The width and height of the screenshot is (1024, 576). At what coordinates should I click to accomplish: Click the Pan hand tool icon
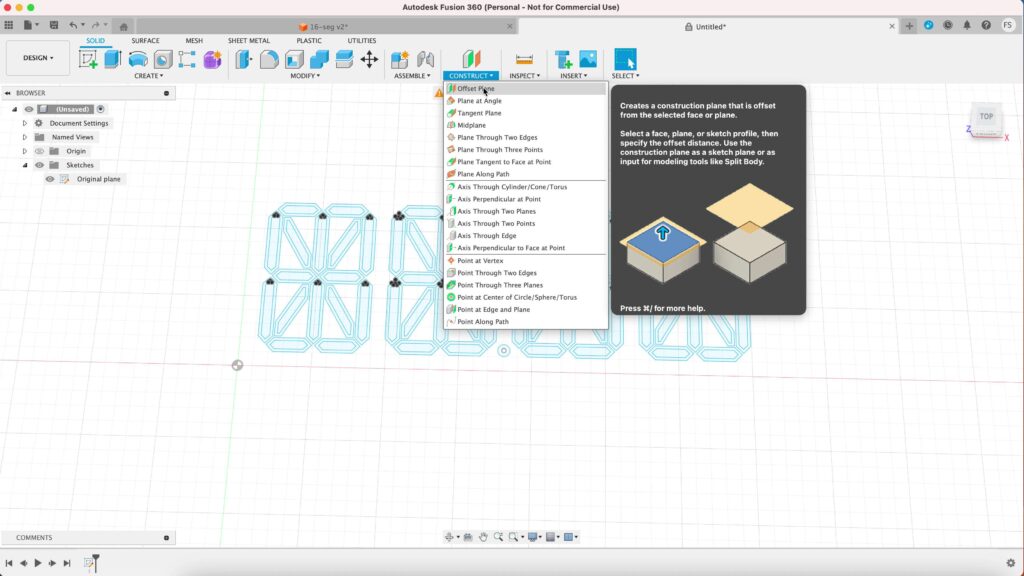483,537
